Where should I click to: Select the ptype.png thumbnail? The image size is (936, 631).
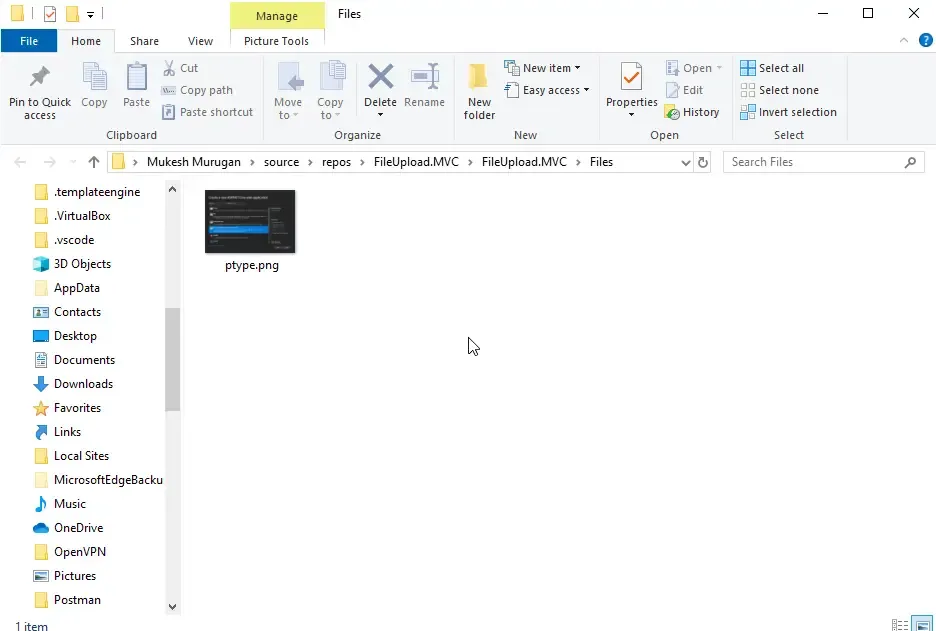tap(249, 220)
